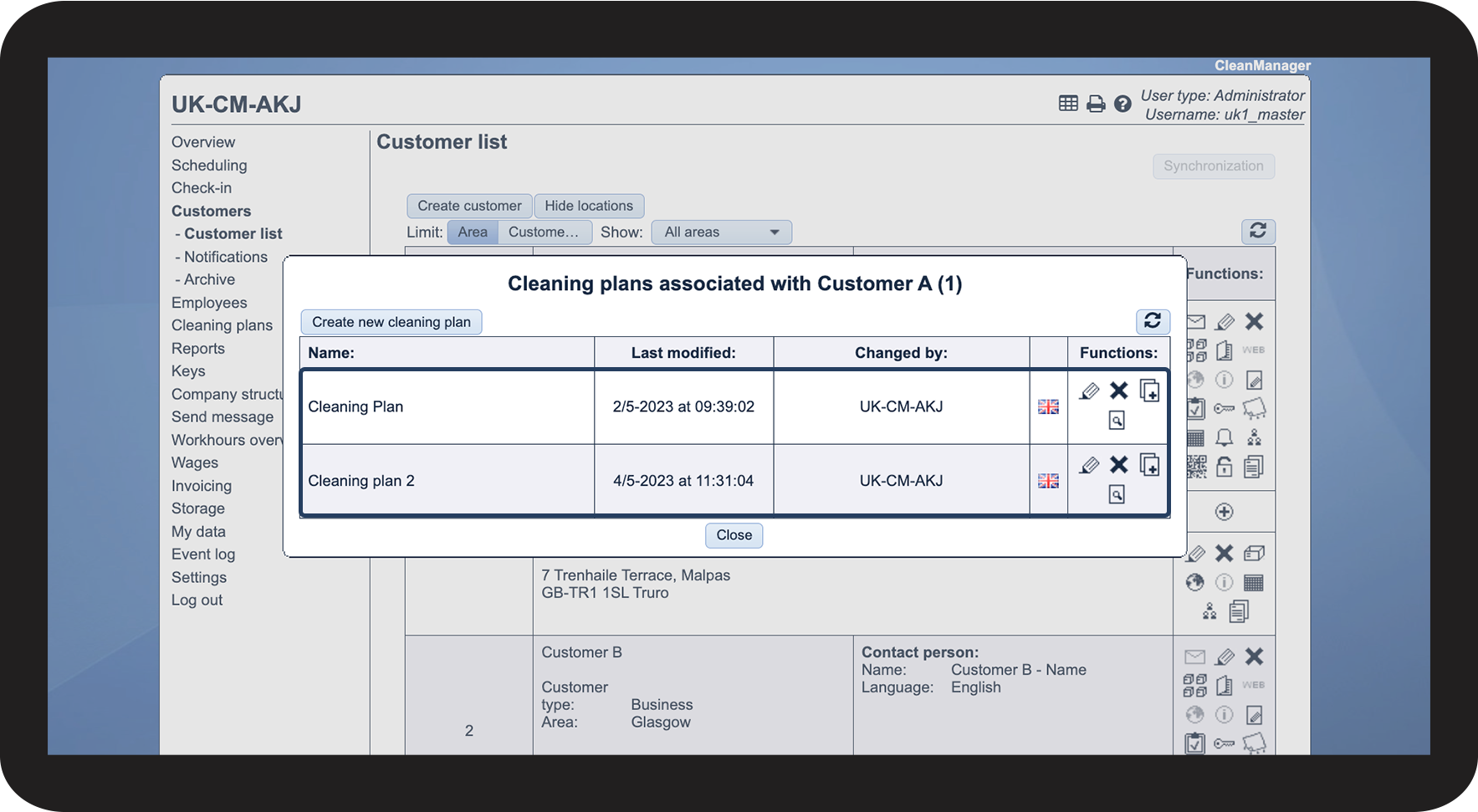Preview the "Cleaning plan 2" document
1478x812 pixels.
click(1117, 495)
